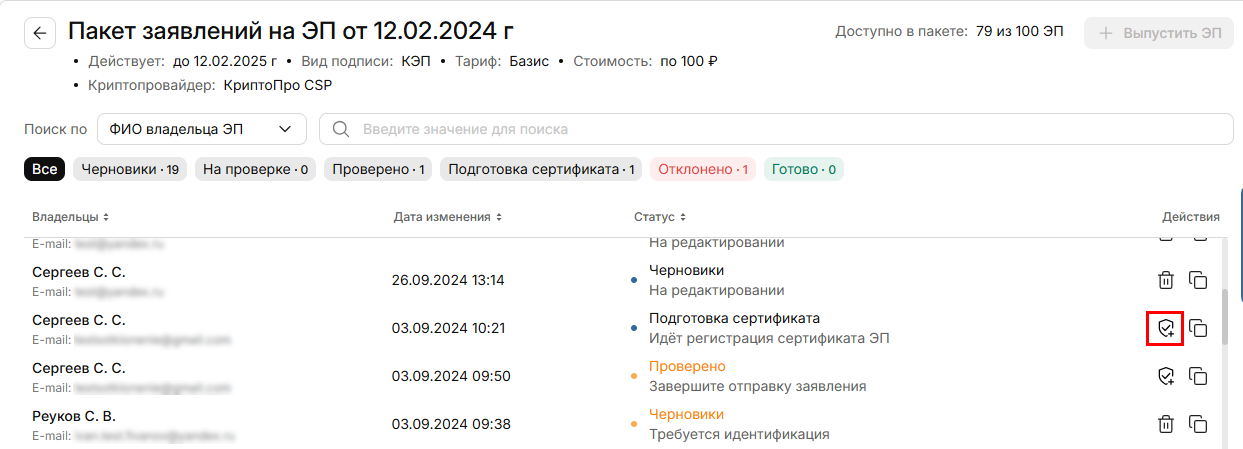This screenshot has height=449, width=1243.
Task: Delete Реуков С. В. application
Action: pos(1165,424)
